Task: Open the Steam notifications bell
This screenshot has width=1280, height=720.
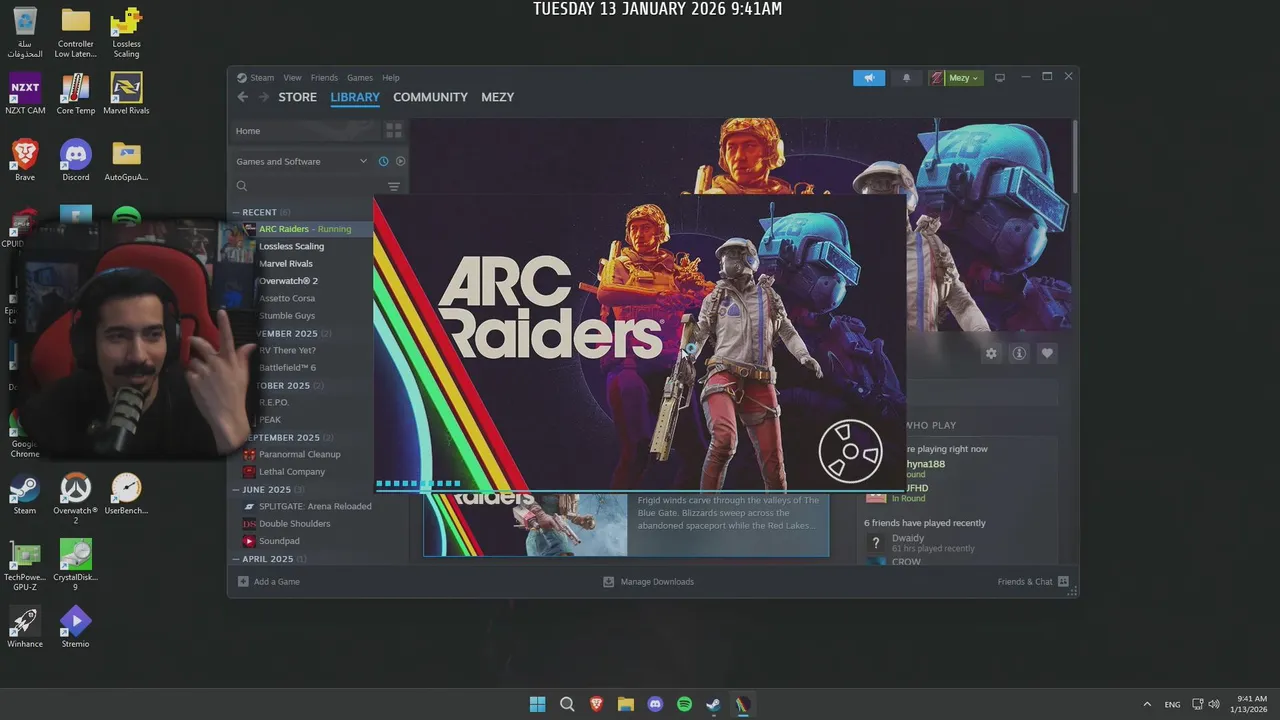Action: point(907,78)
